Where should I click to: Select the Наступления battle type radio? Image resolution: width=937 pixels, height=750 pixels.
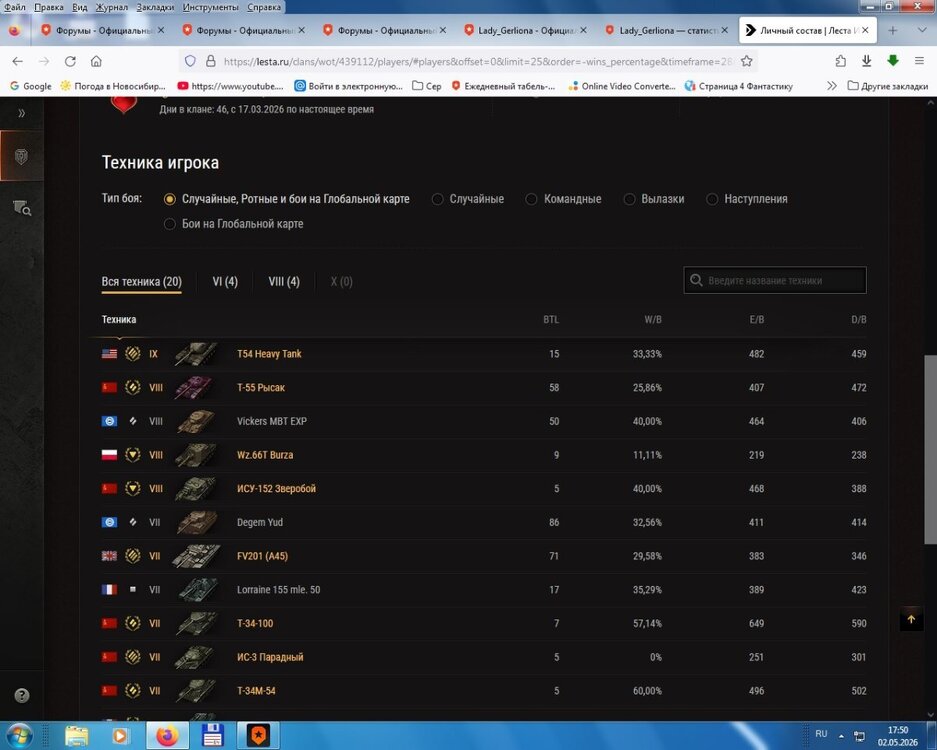coord(712,199)
